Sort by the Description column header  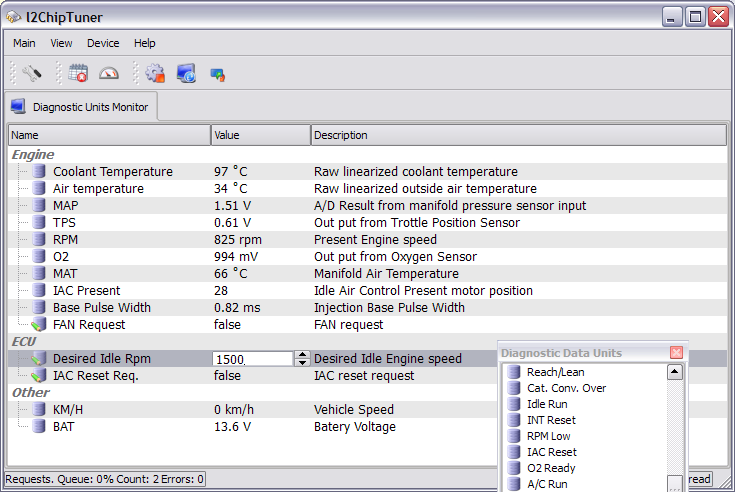(519, 135)
